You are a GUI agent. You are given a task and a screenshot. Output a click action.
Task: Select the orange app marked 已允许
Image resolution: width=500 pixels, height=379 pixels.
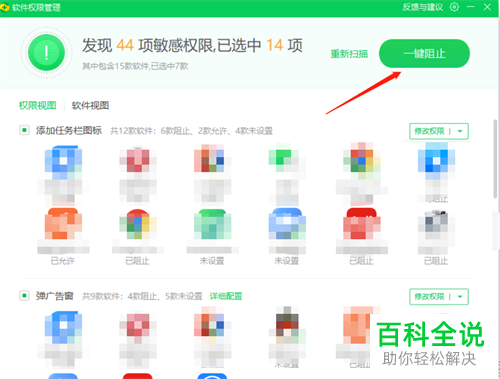[63, 224]
